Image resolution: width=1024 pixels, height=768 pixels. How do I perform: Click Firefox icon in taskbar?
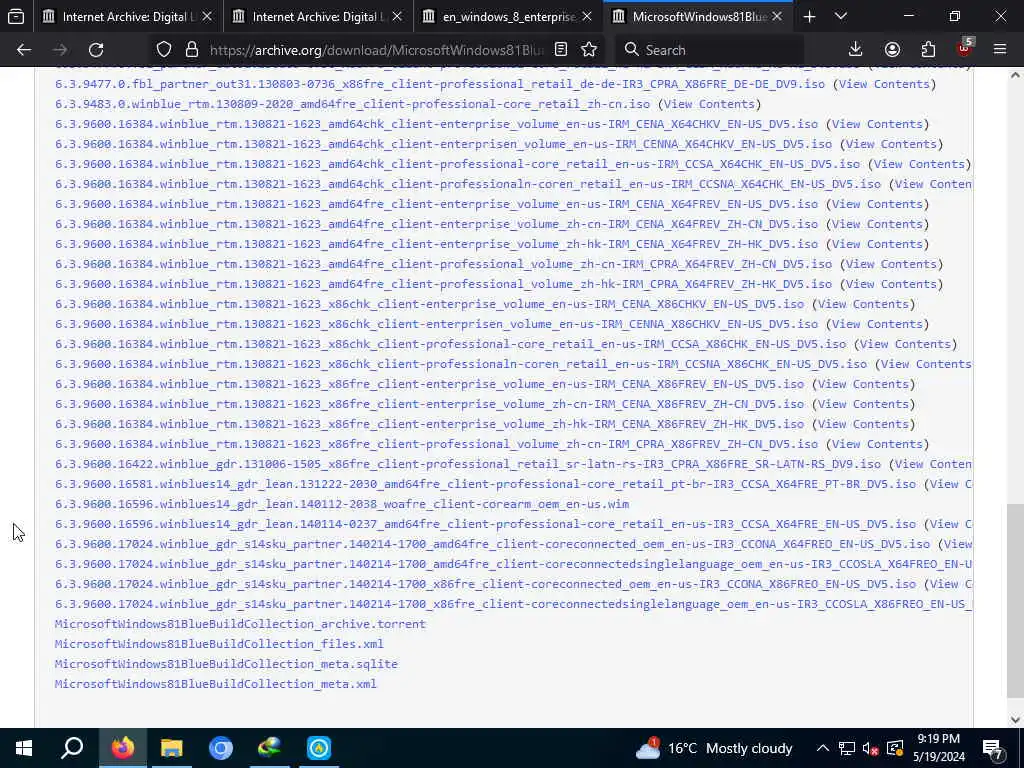coord(122,748)
